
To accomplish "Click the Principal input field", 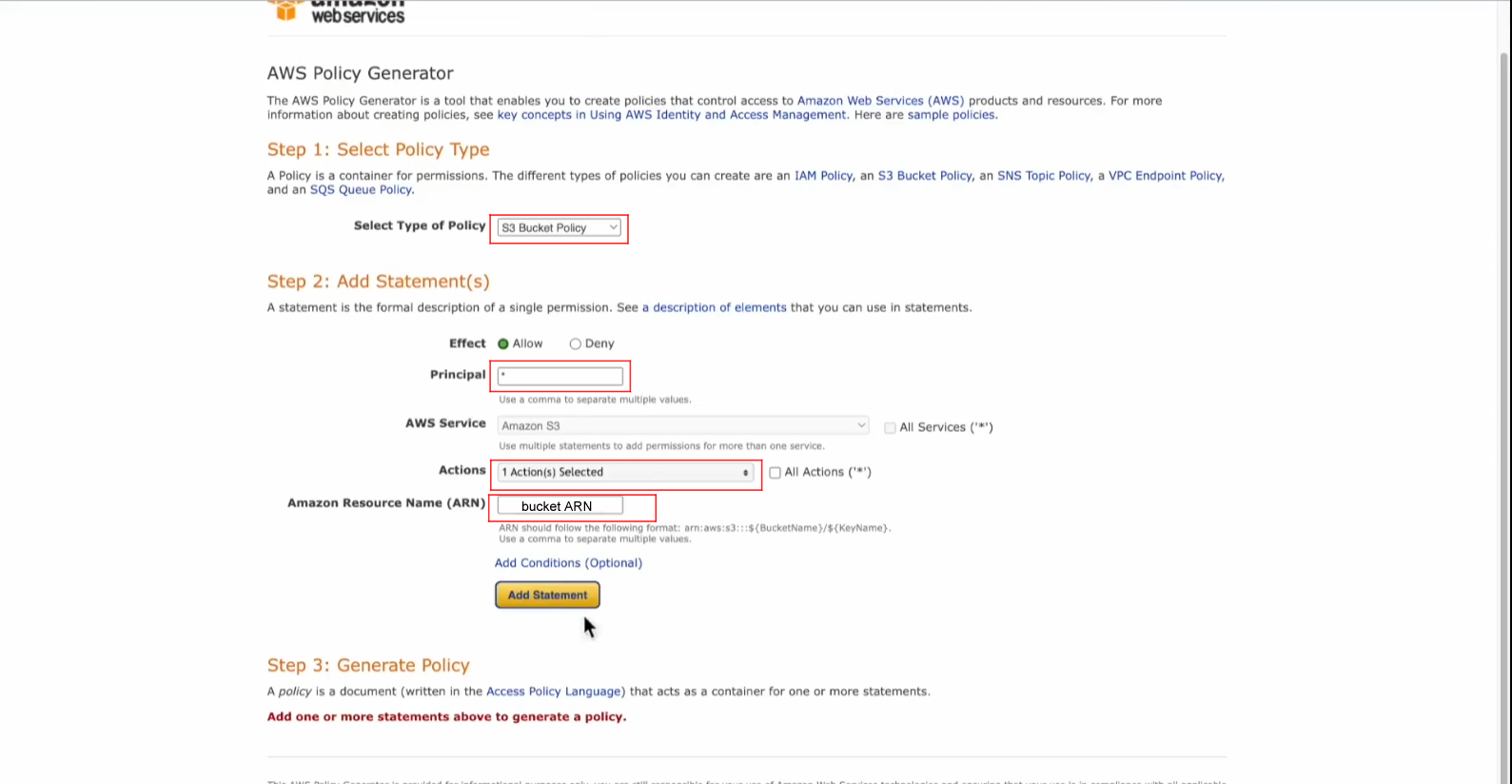I will [560, 376].
